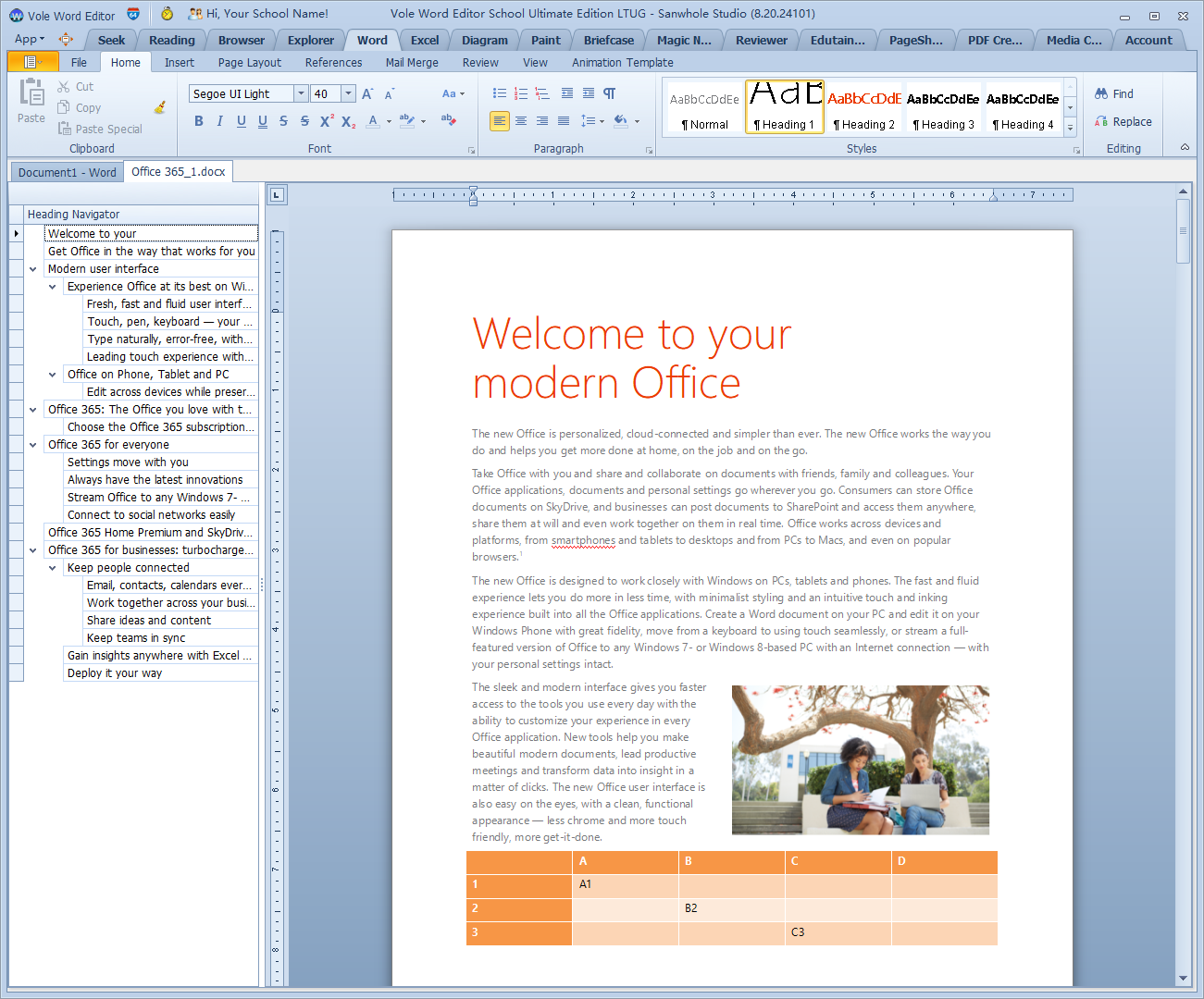Toggle italic formatting
Screen dimensions: 1204x999
(x=220, y=121)
